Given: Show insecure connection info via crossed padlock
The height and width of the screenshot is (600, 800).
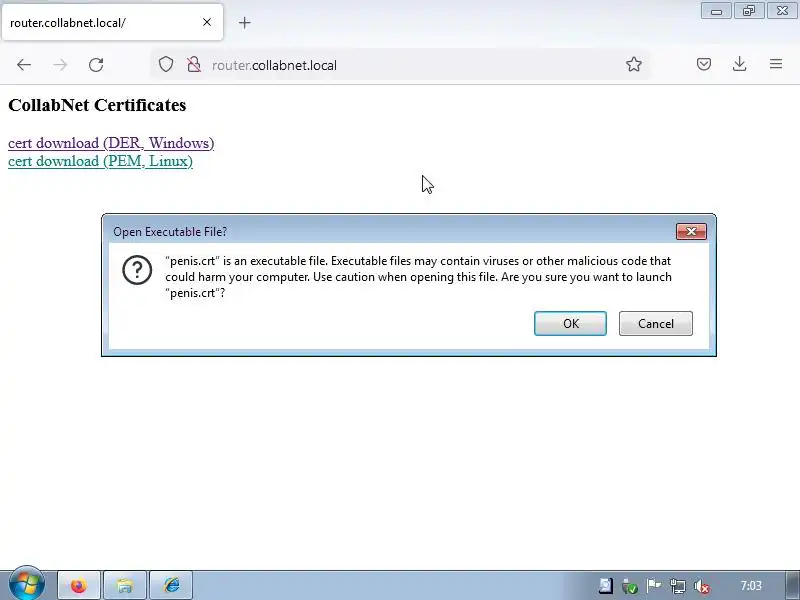Looking at the screenshot, I should (194, 65).
